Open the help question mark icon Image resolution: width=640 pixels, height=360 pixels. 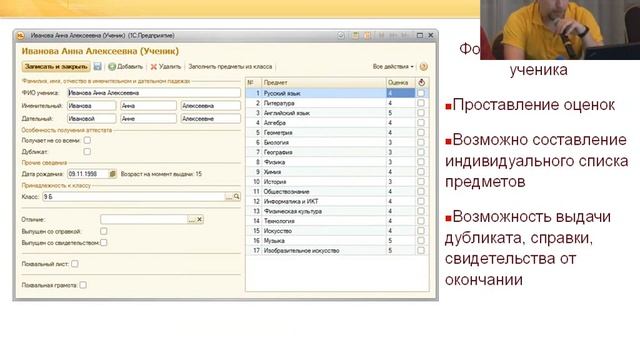point(424,67)
